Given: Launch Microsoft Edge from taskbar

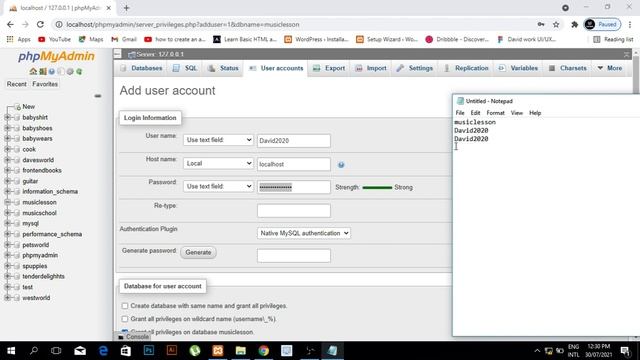Looking at the screenshot, I should coord(103,351).
